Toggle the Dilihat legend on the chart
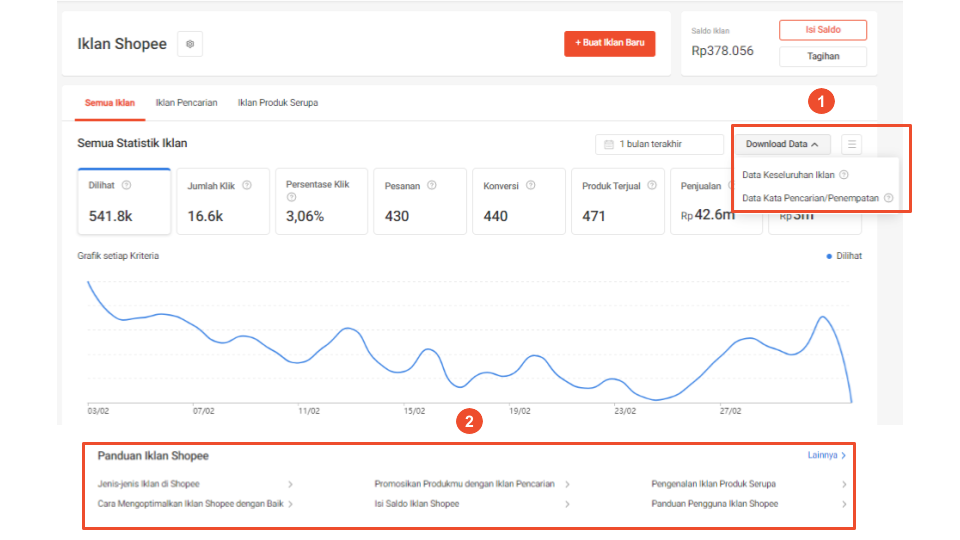 click(844, 256)
